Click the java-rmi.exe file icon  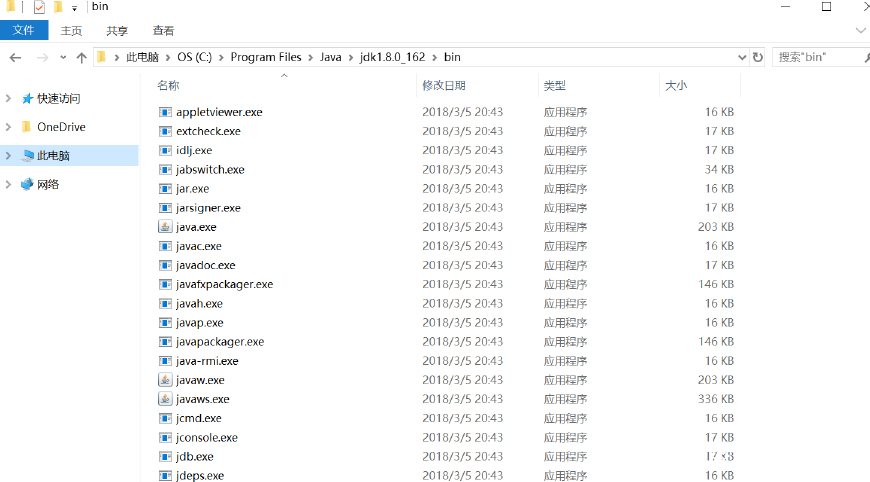click(x=165, y=361)
